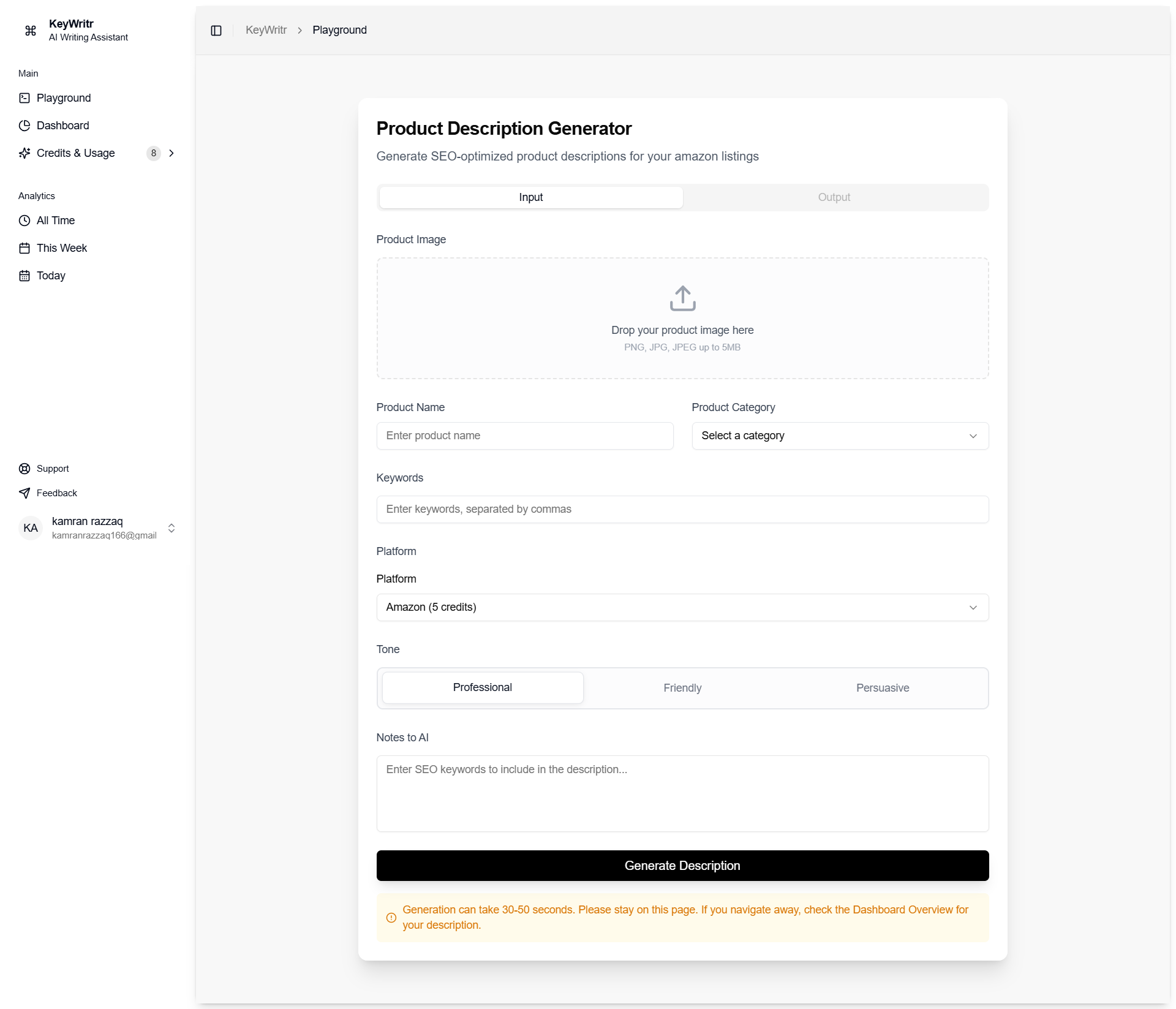Click the All Time clock icon
This screenshot has height=1009, width=1176.
click(24, 221)
